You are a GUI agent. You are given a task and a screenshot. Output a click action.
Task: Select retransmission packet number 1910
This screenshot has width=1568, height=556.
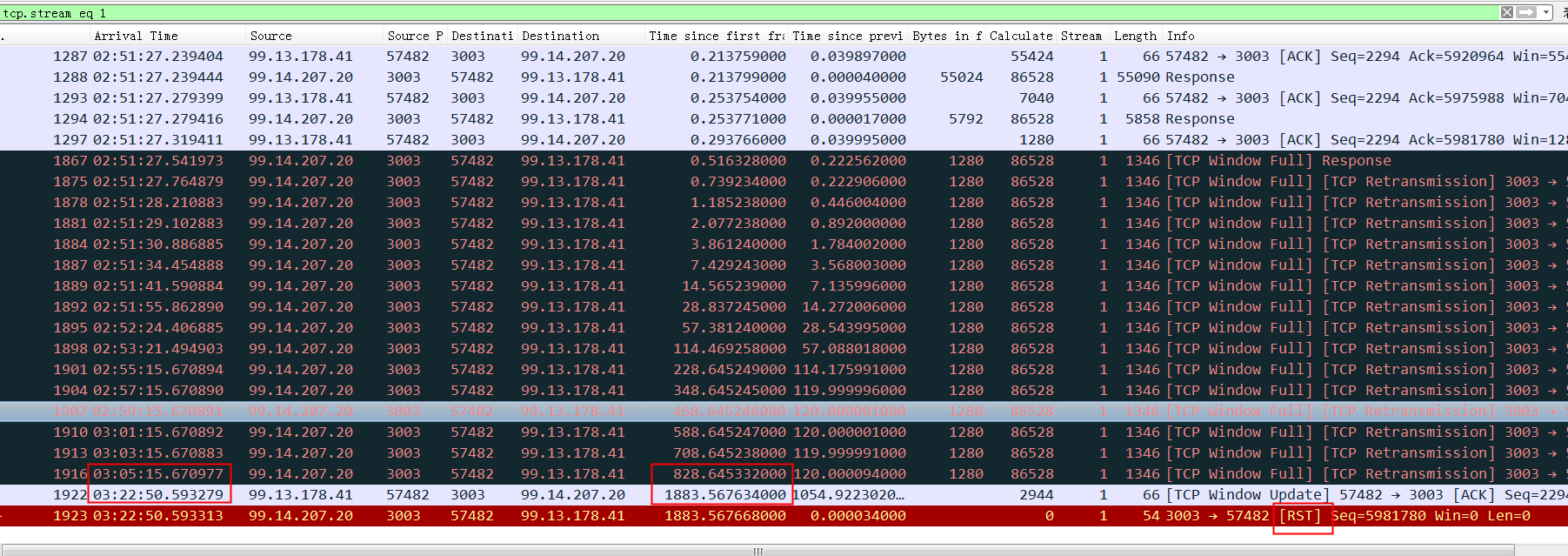point(784,432)
